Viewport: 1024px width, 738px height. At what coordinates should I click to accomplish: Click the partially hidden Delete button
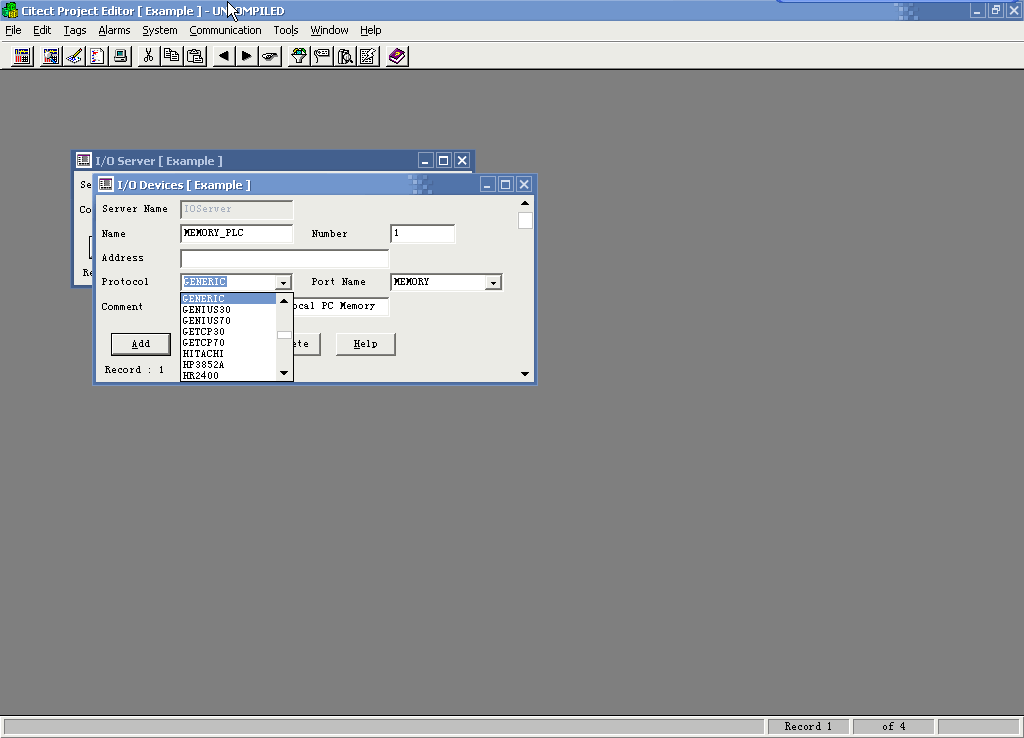point(306,344)
